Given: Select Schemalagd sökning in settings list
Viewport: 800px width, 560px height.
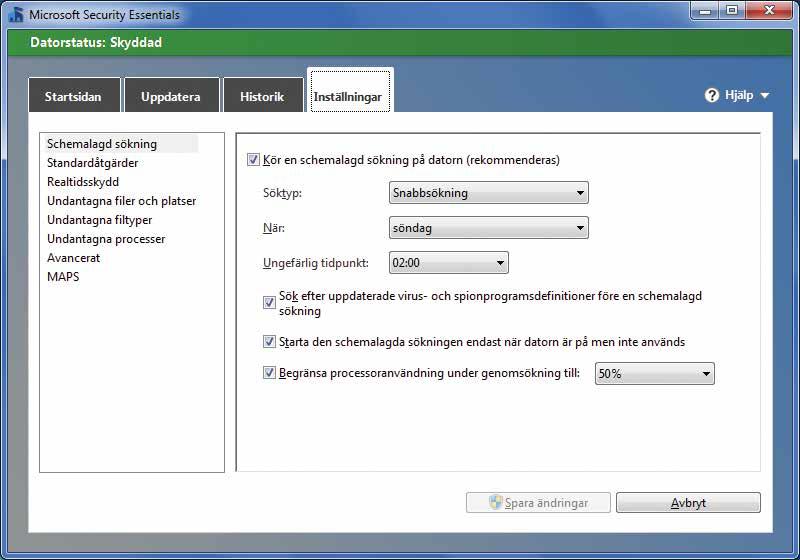Looking at the screenshot, I should pos(120,144).
